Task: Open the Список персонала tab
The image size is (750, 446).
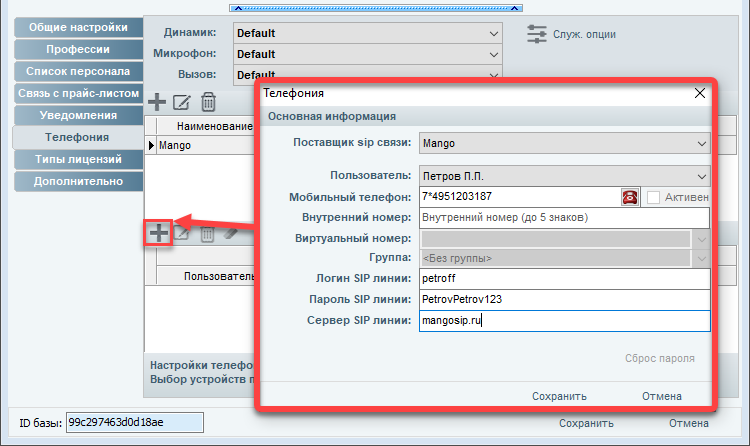Action: click(x=75, y=71)
